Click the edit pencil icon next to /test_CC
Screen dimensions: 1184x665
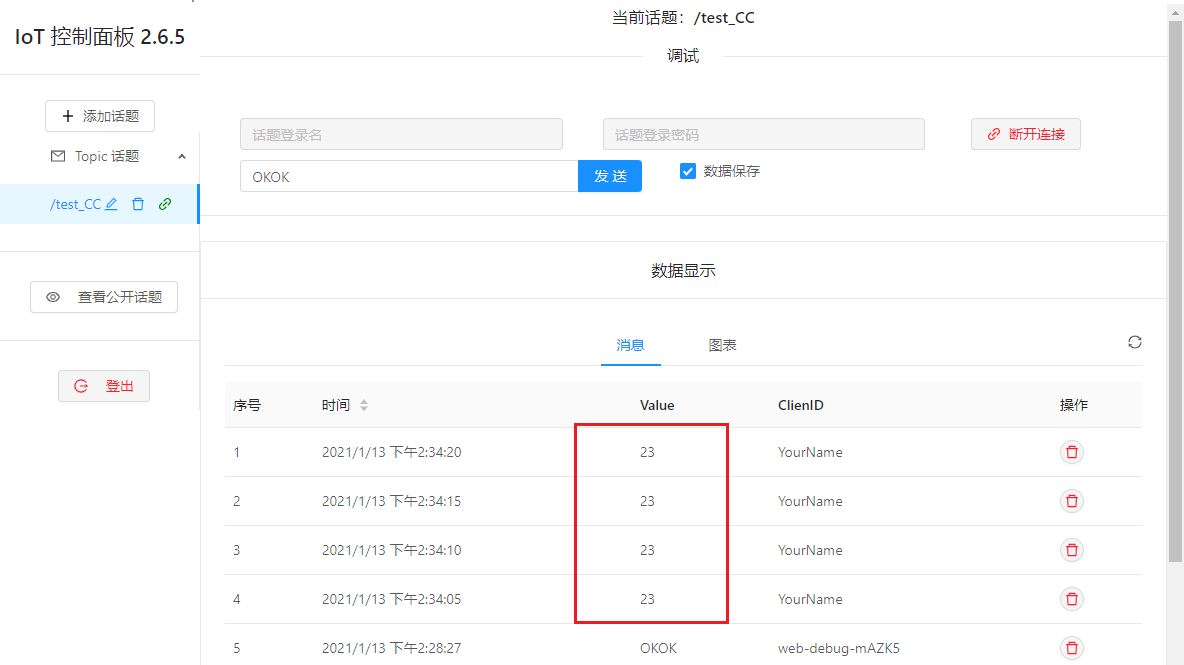111,204
